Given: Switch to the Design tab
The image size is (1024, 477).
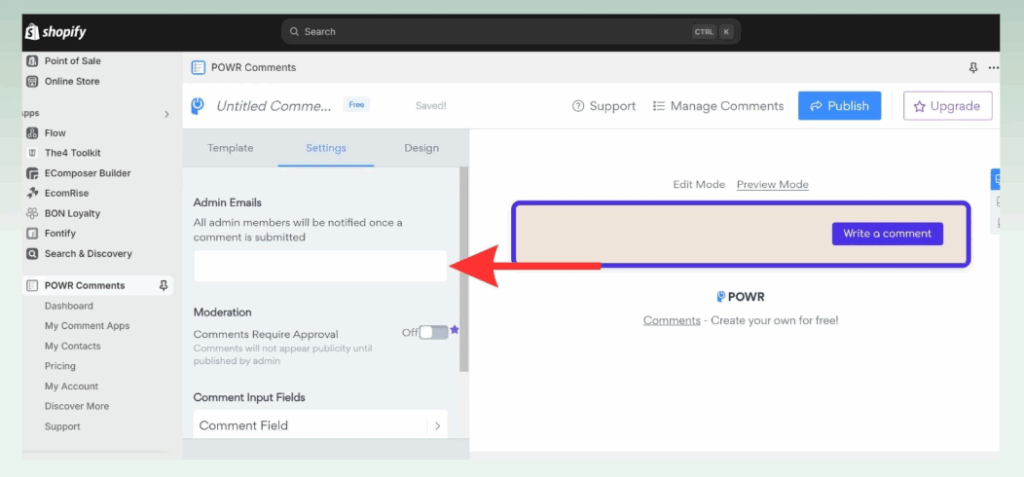Looking at the screenshot, I should (421, 148).
